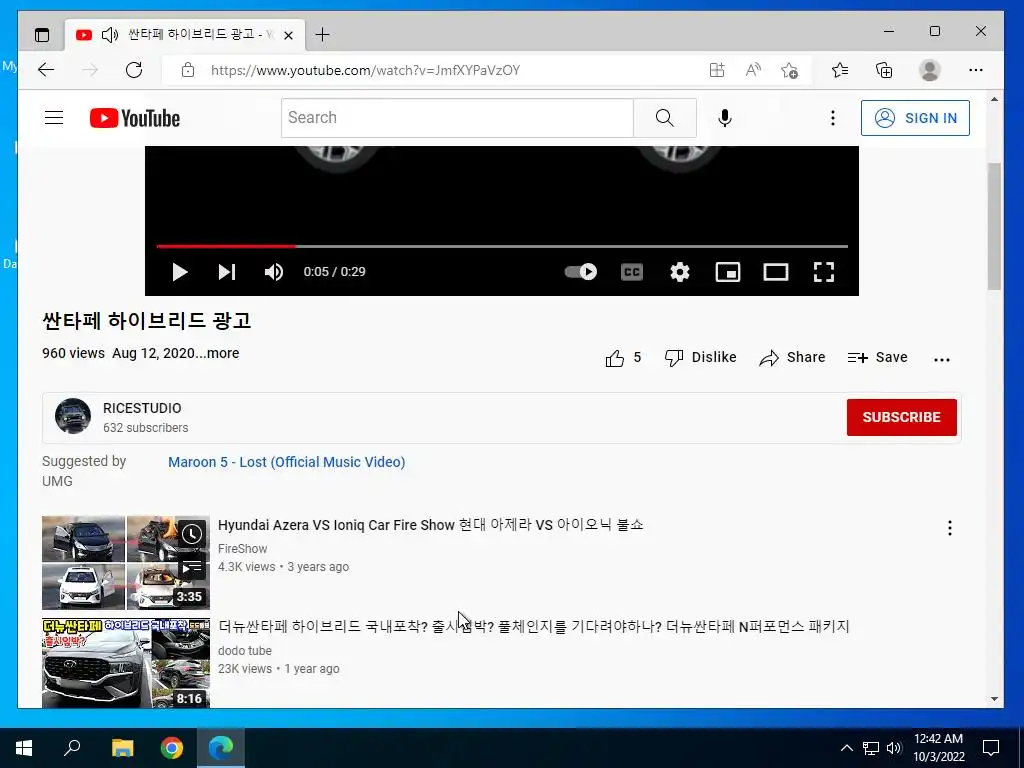Open Edge Collections
1024x768 pixels.
884,70
